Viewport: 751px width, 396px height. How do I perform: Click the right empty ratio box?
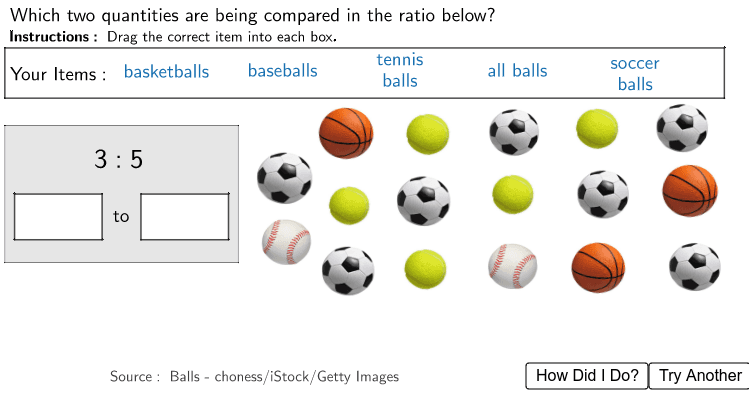click(x=184, y=216)
